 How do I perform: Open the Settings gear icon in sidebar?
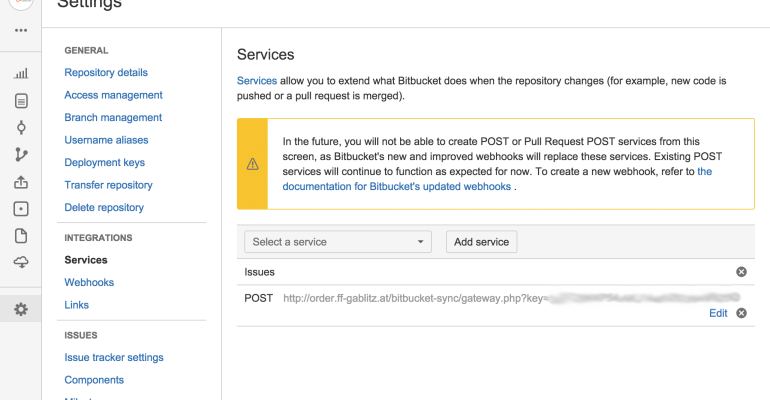coord(21,309)
